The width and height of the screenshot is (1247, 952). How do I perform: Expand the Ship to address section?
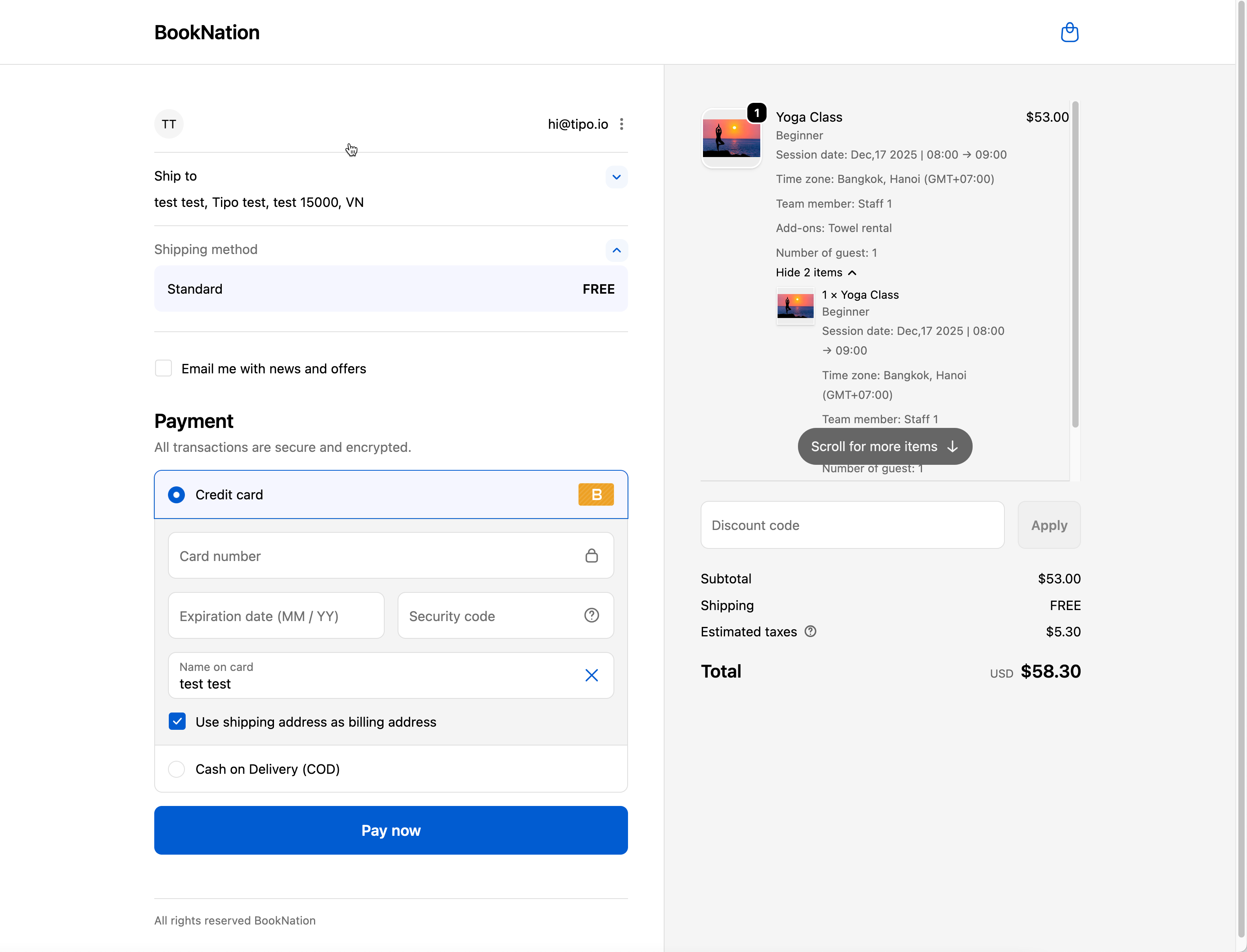[616, 177]
